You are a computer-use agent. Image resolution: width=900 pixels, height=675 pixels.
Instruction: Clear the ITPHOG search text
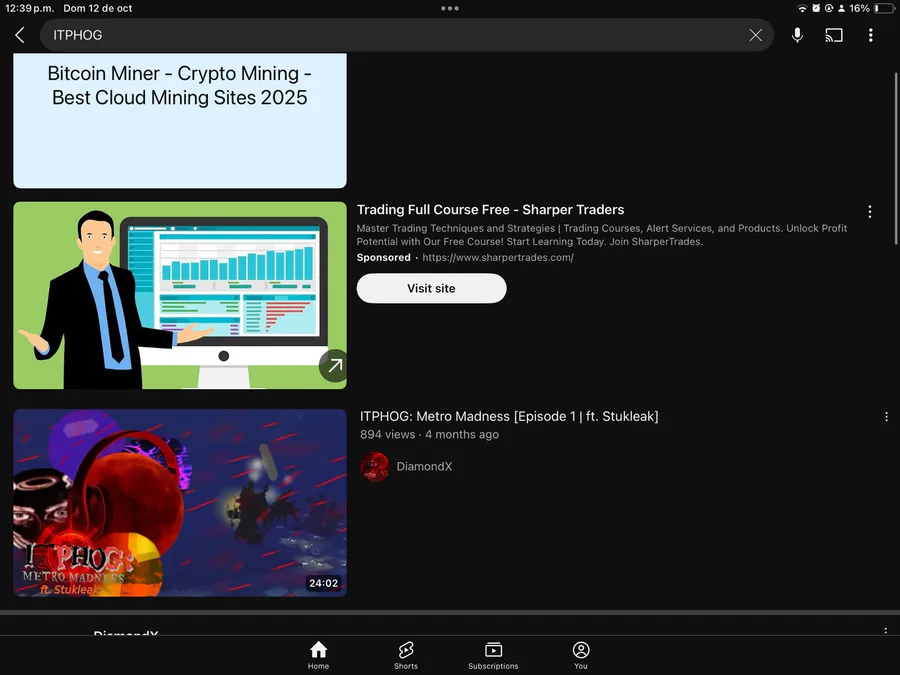point(755,35)
